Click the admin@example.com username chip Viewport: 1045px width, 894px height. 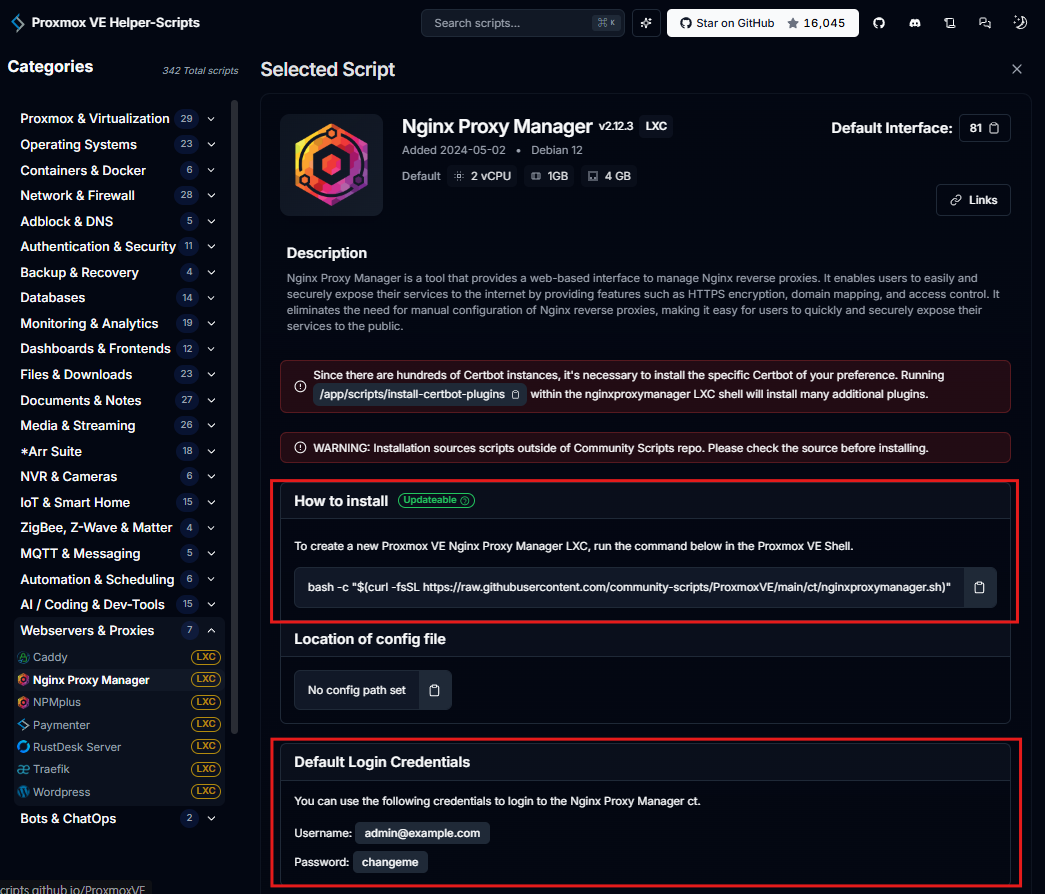point(422,833)
